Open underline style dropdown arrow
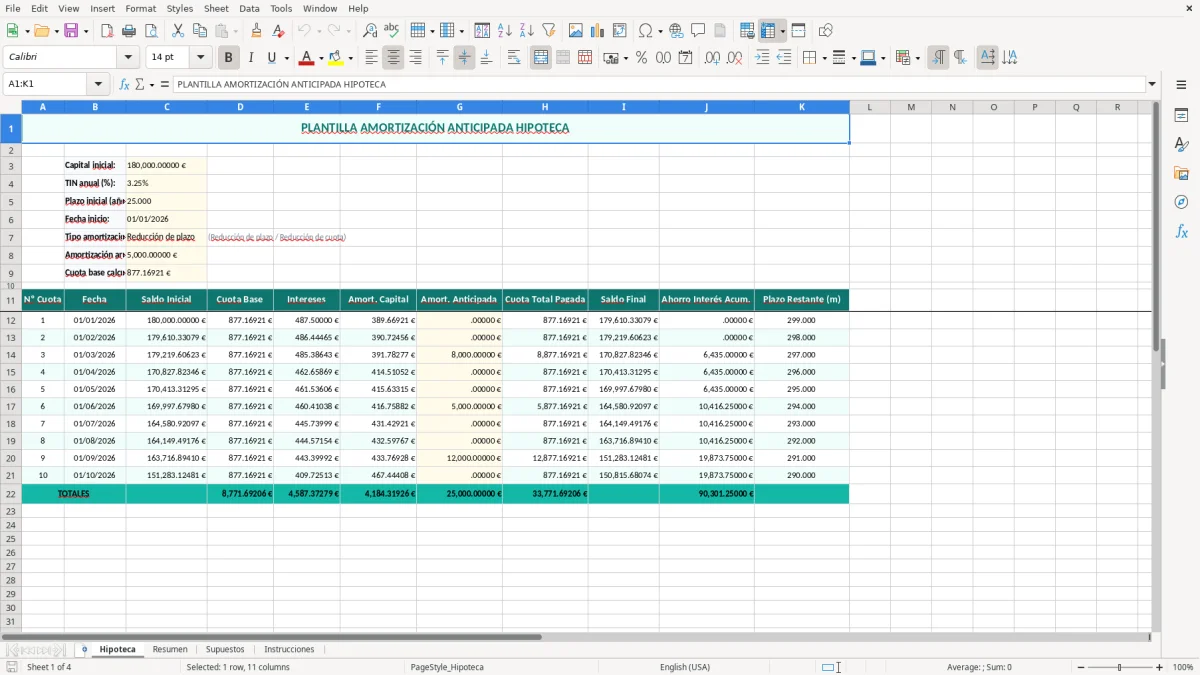The width and height of the screenshot is (1200, 675). tap(286, 58)
